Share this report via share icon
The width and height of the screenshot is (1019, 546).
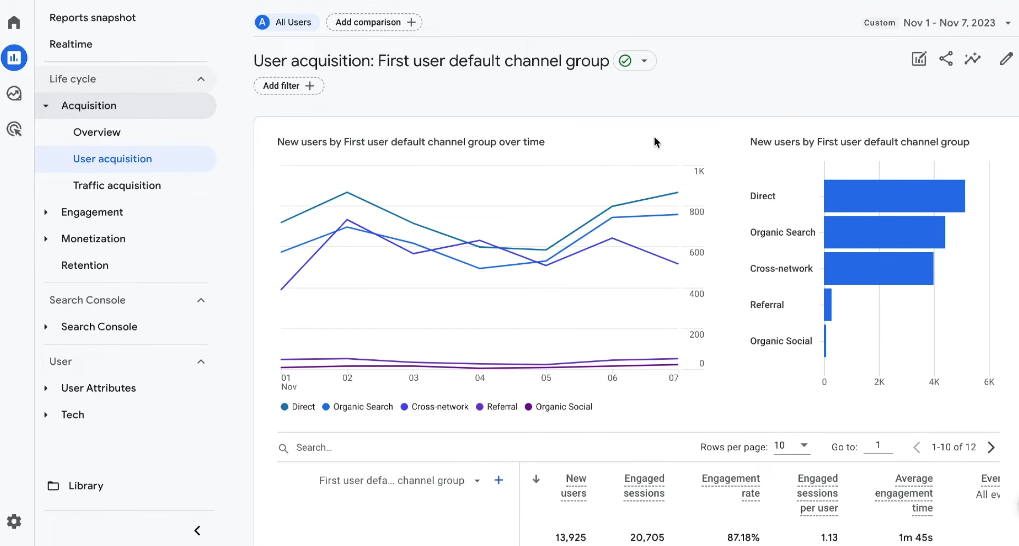point(946,59)
